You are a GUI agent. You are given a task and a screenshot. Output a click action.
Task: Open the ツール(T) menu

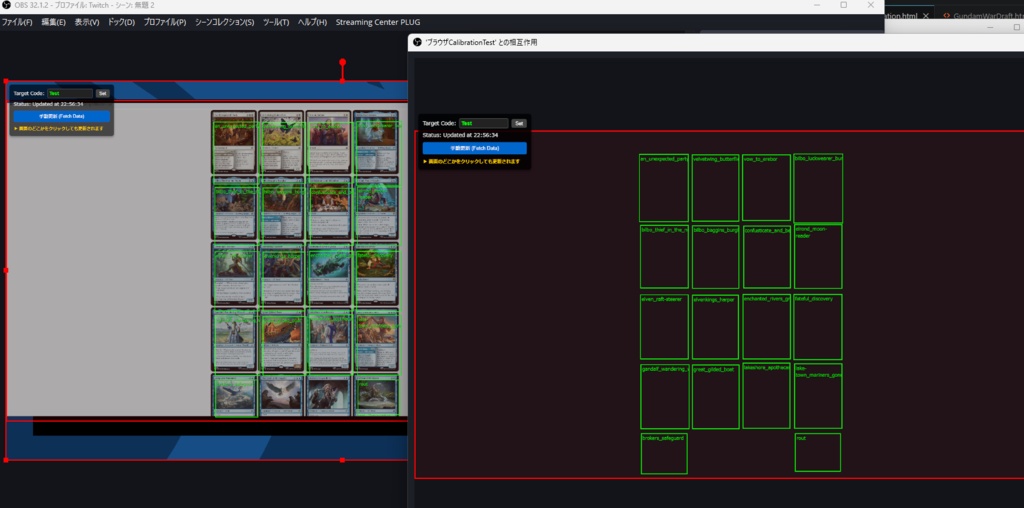point(276,22)
